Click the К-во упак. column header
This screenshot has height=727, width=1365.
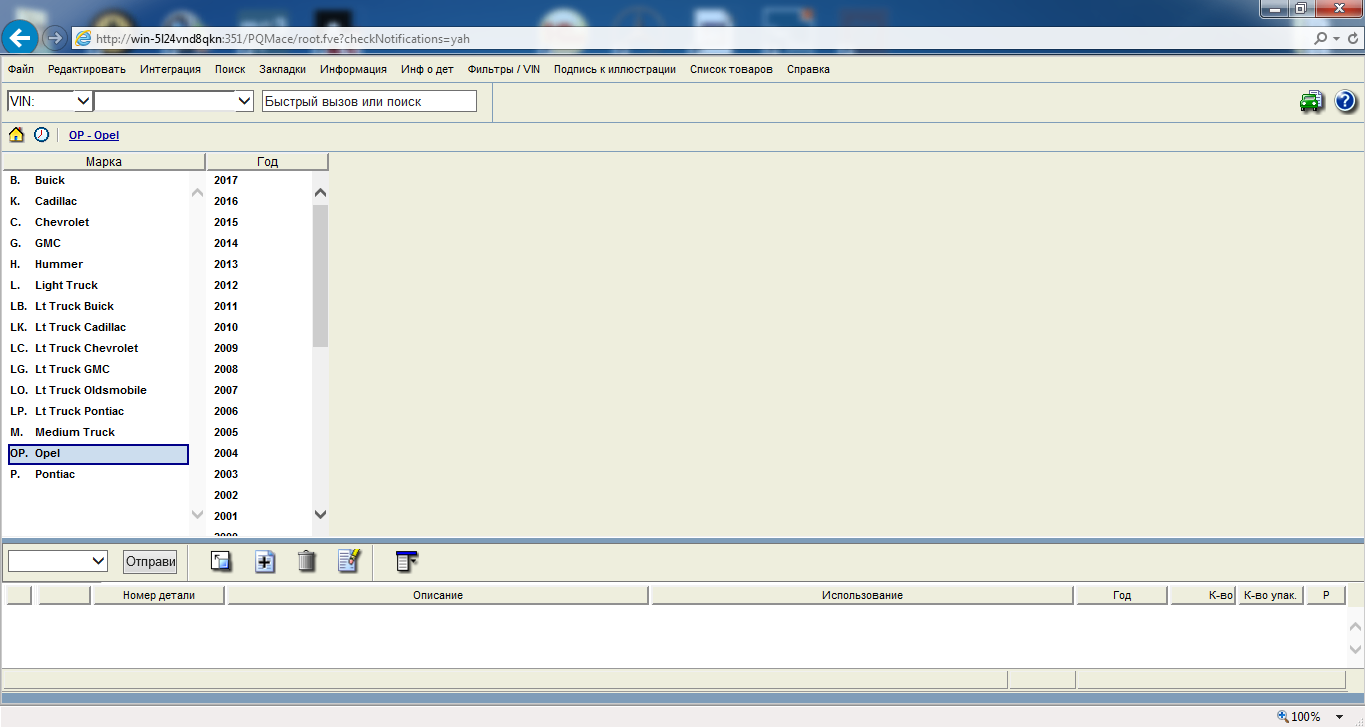(x=1270, y=595)
